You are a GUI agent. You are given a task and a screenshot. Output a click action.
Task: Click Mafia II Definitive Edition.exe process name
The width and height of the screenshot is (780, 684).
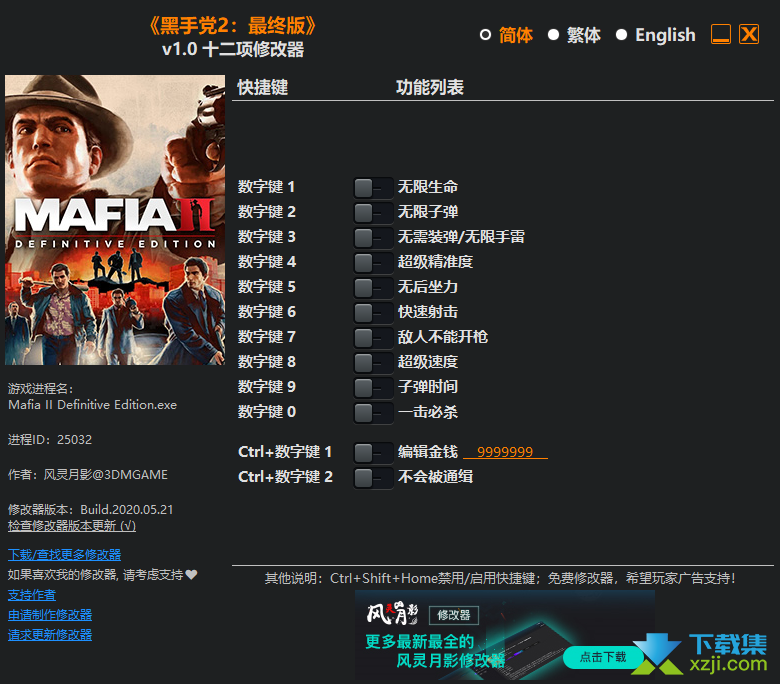point(93,405)
